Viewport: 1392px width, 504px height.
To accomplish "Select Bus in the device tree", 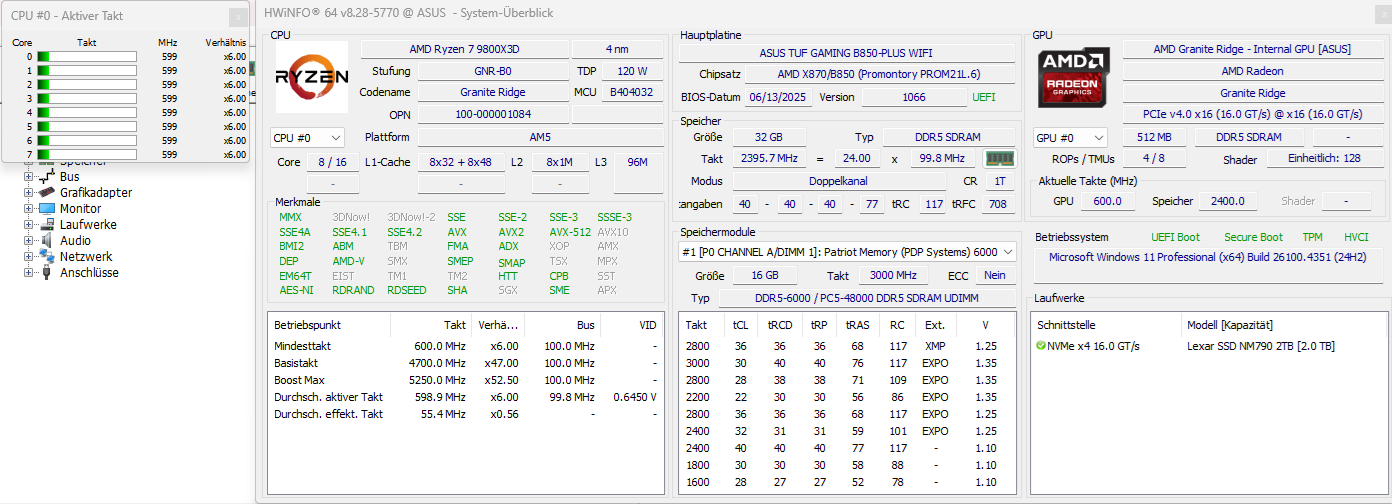I will coord(70,177).
